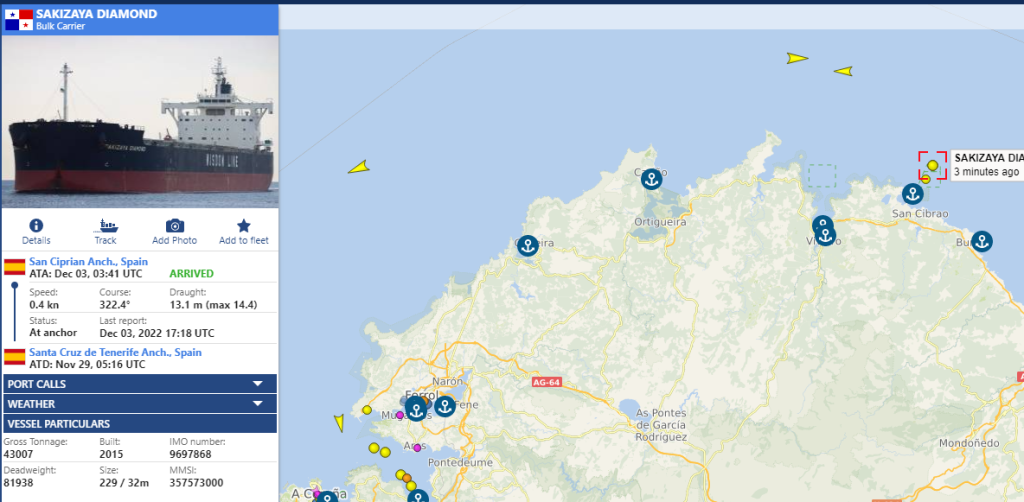Image resolution: width=1024 pixels, height=502 pixels.
Task: Select the anchor port marker near Ortigueira
Action: [x=651, y=180]
